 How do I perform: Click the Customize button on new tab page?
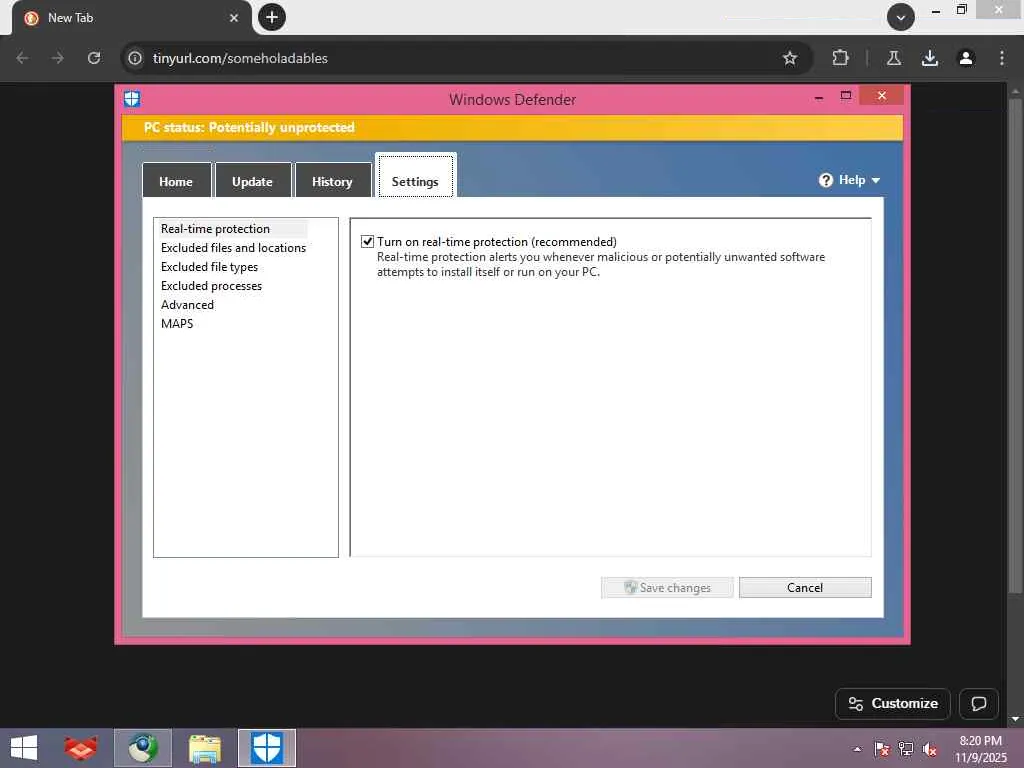point(893,703)
